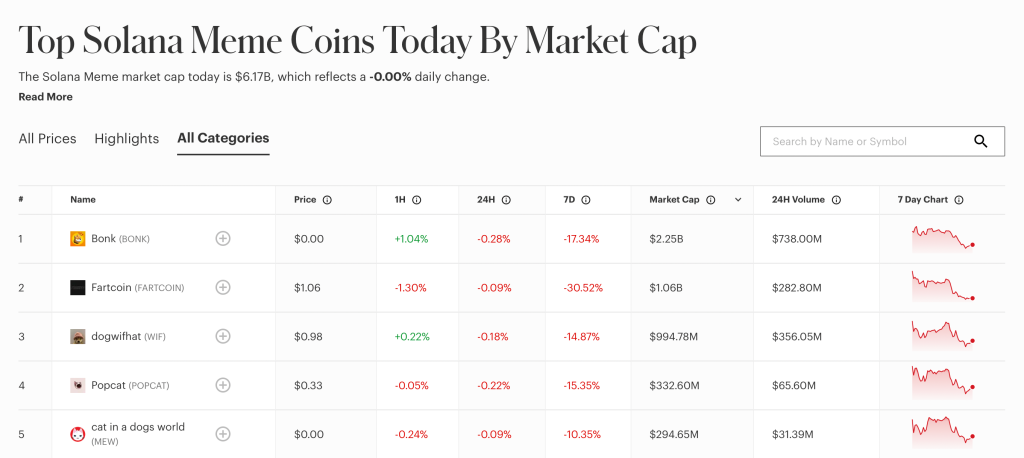View Popcat's 7 day chart thumbnail
1024x458 pixels.
(x=943, y=384)
